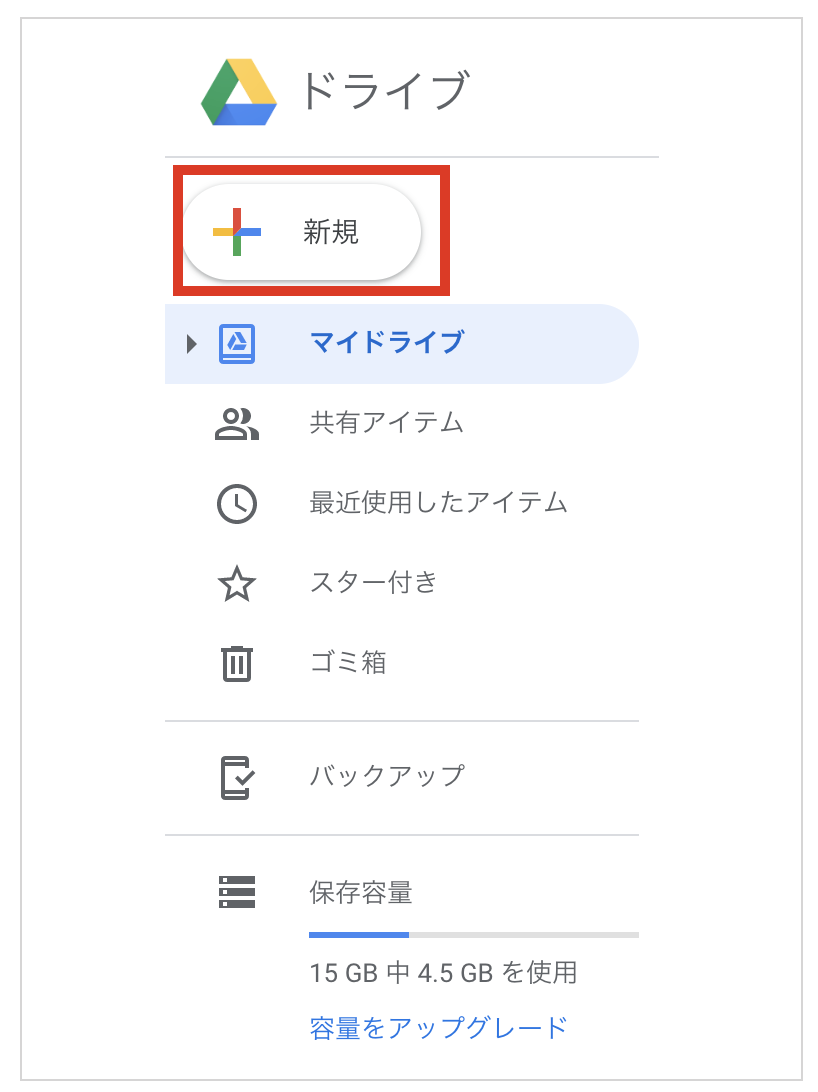Image resolution: width=818 pixels, height=1092 pixels.
Task: Click the ドライブ title text
Action: [385, 91]
